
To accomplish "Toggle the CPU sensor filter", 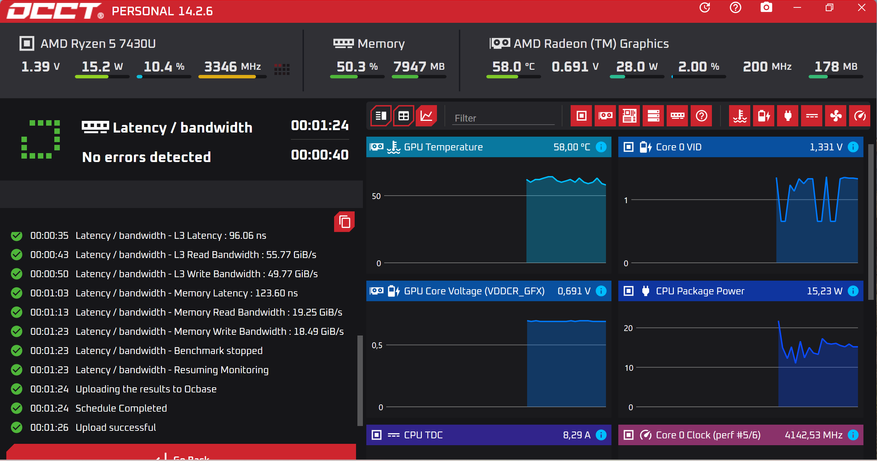I will pyautogui.click(x=581, y=116).
